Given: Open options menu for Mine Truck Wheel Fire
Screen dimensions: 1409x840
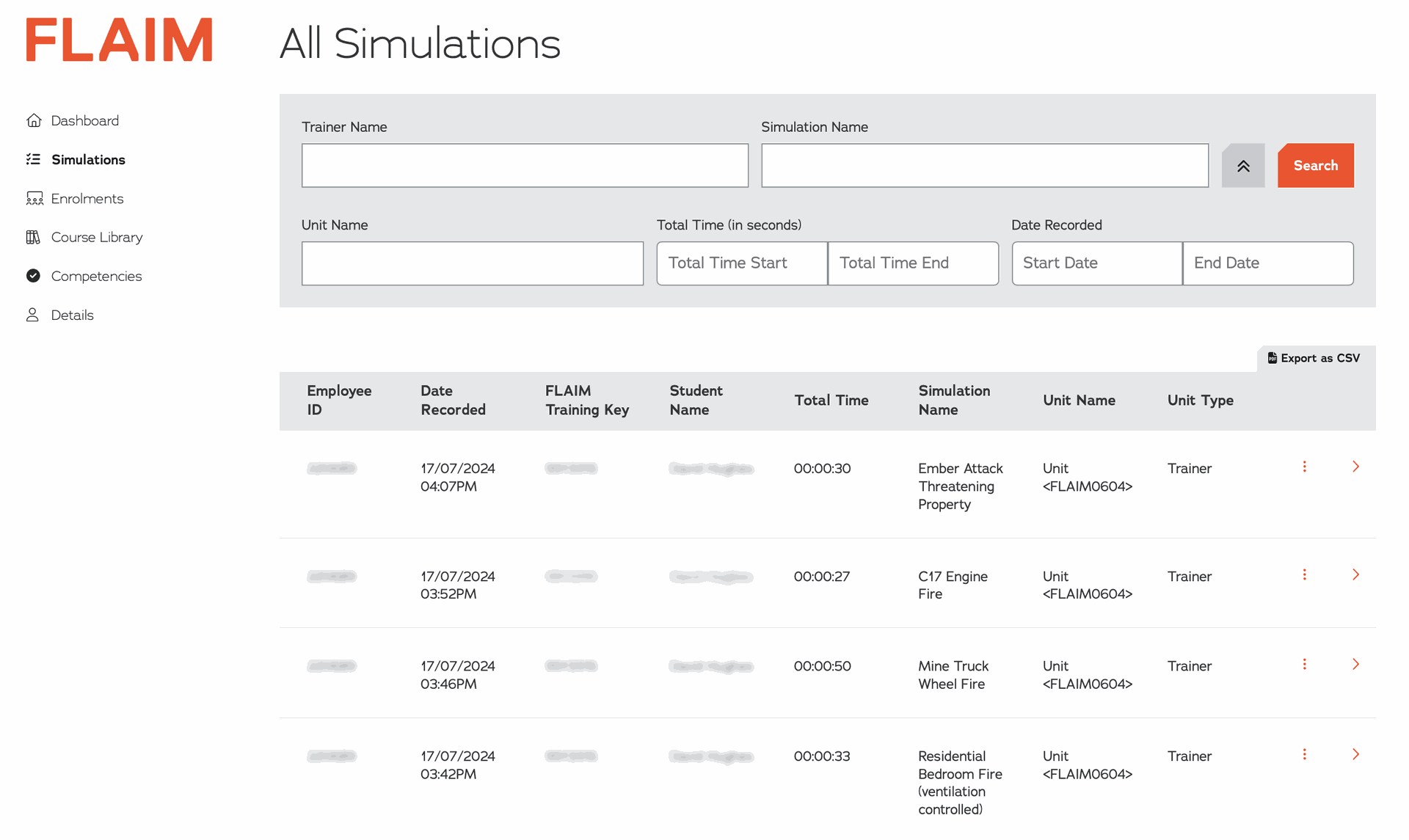Looking at the screenshot, I should click(x=1305, y=664).
